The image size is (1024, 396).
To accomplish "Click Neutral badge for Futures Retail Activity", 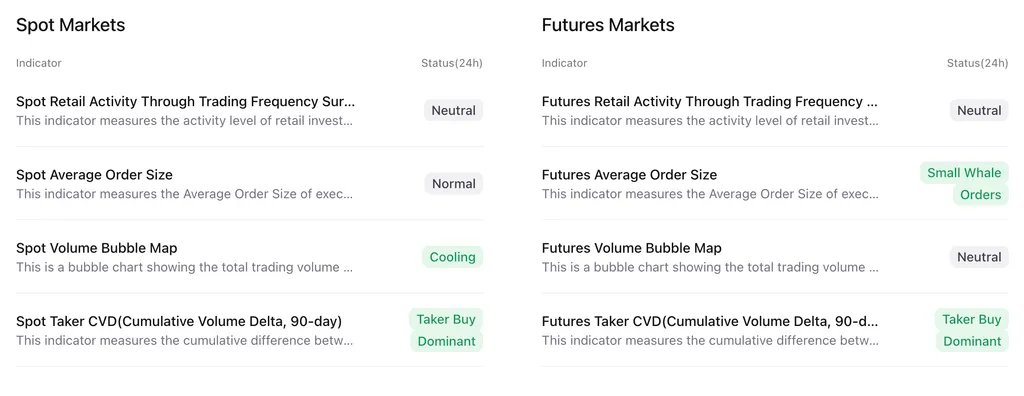I will point(979,110).
